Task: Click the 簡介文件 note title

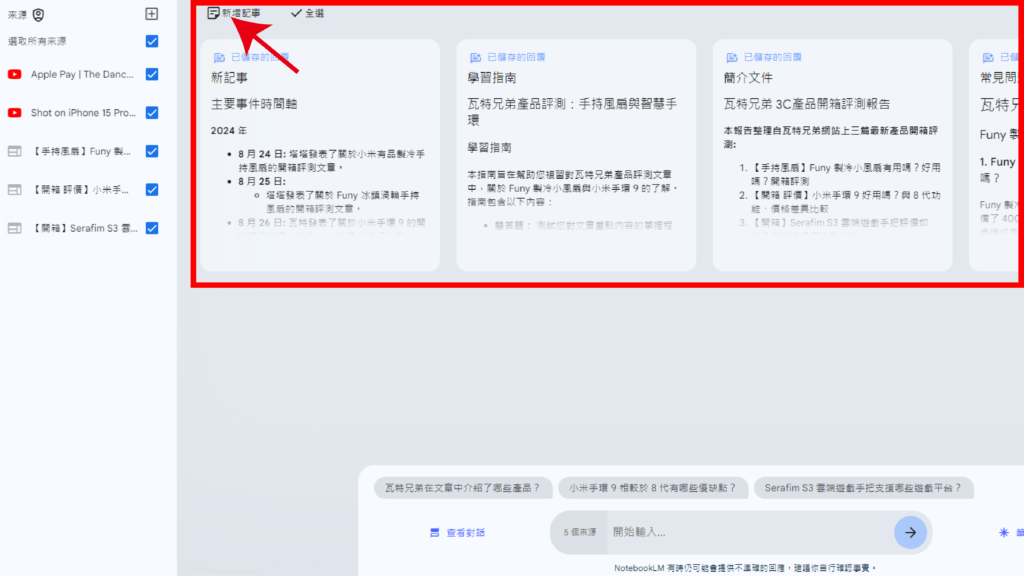Action: tap(748, 78)
